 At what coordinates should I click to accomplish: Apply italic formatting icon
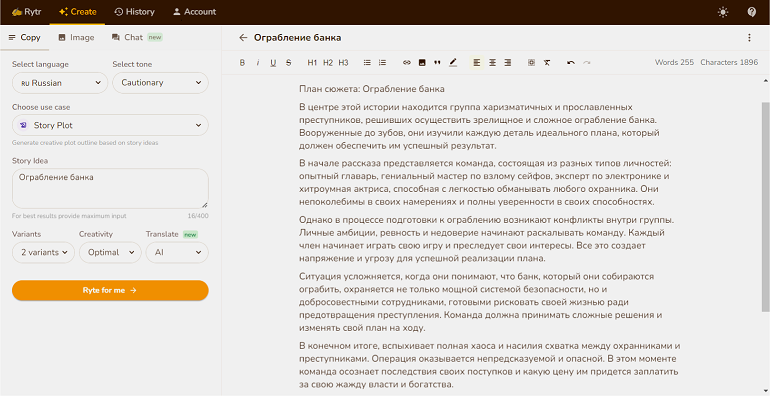pyautogui.click(x=258, y=62)
